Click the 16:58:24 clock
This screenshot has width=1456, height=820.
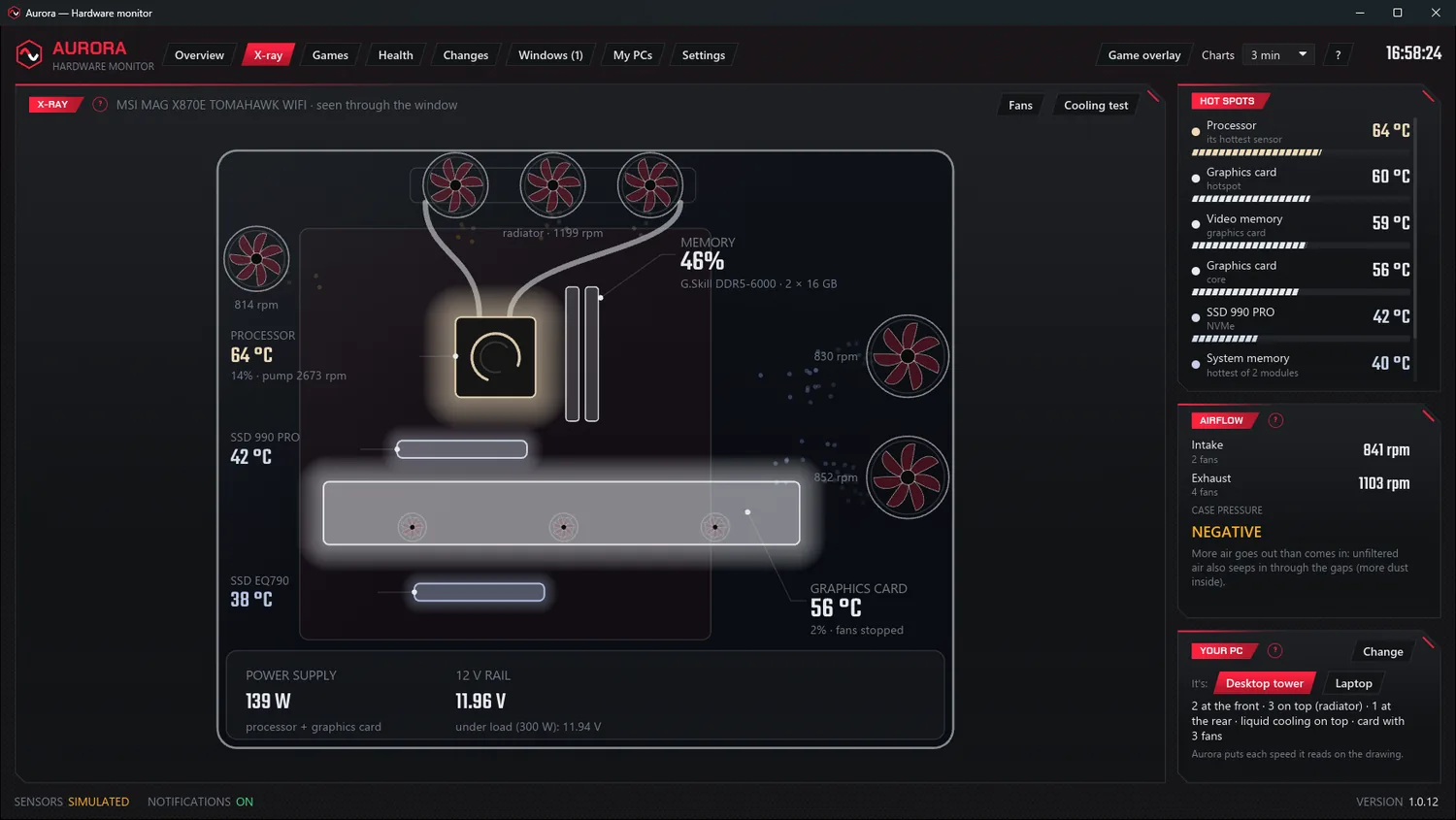coord(1413,53)
